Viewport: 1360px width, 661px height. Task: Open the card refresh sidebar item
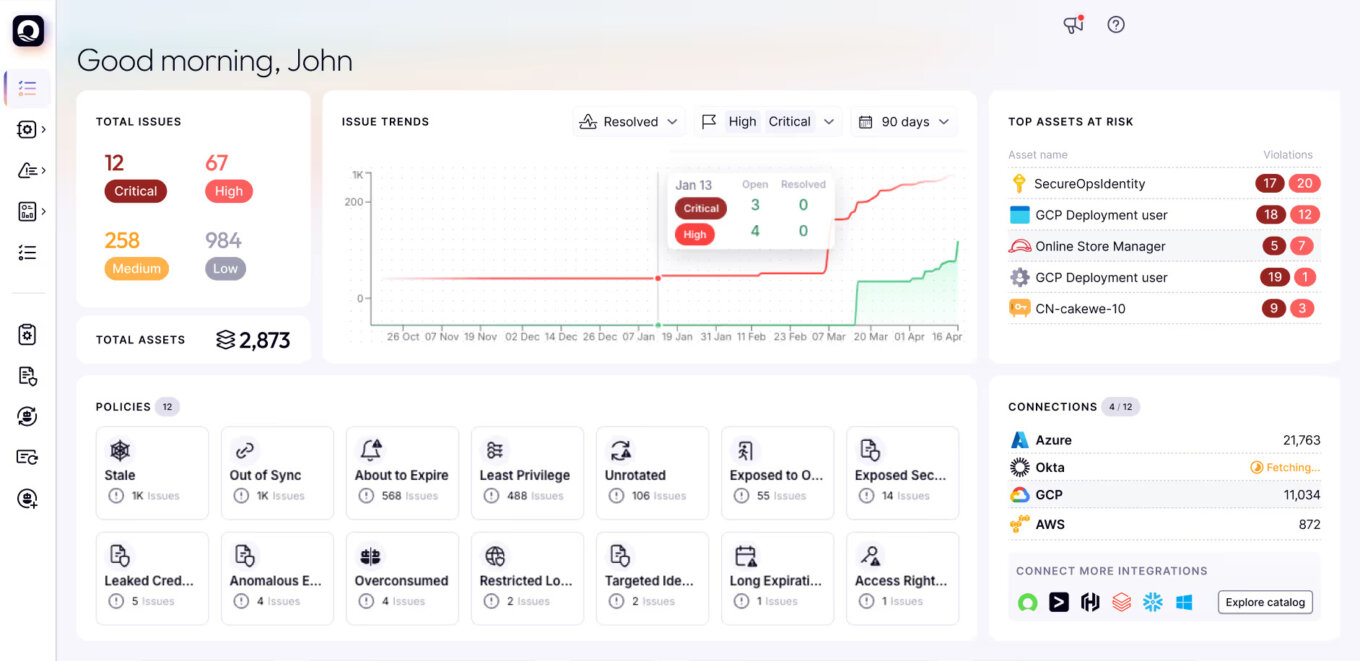point(28,457)
